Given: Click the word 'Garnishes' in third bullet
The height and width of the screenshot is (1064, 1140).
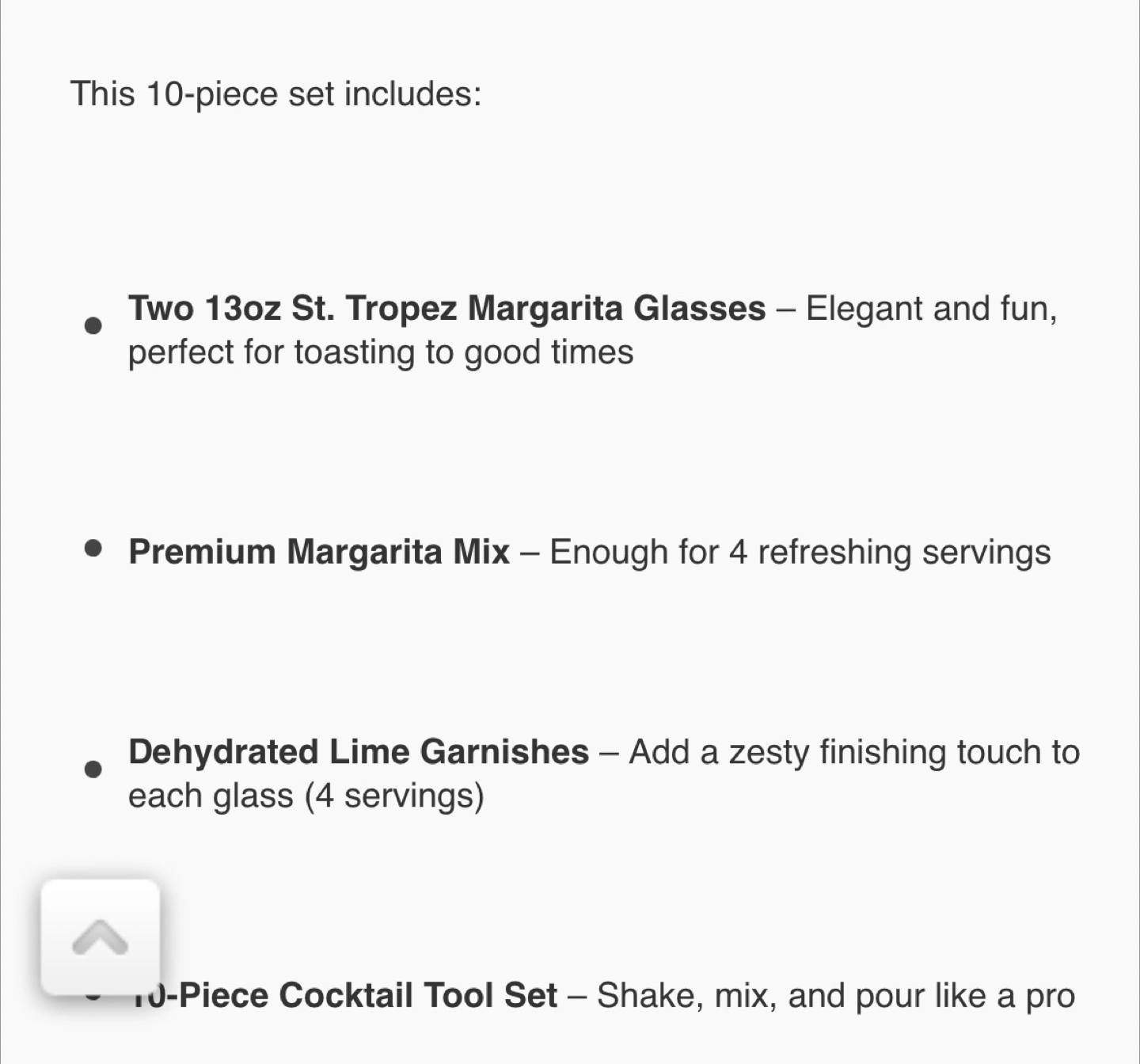Looking at the screenshot, I should [504, 752].
